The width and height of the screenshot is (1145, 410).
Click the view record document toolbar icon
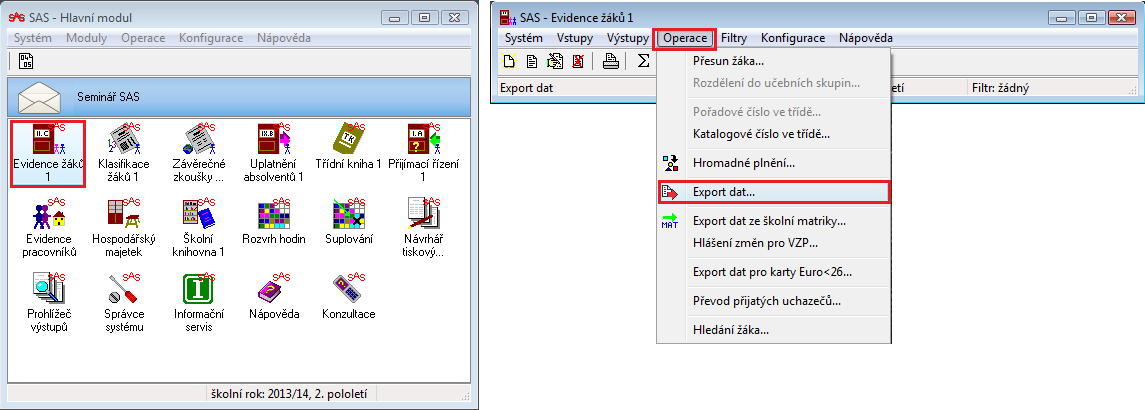pos(532,61)
